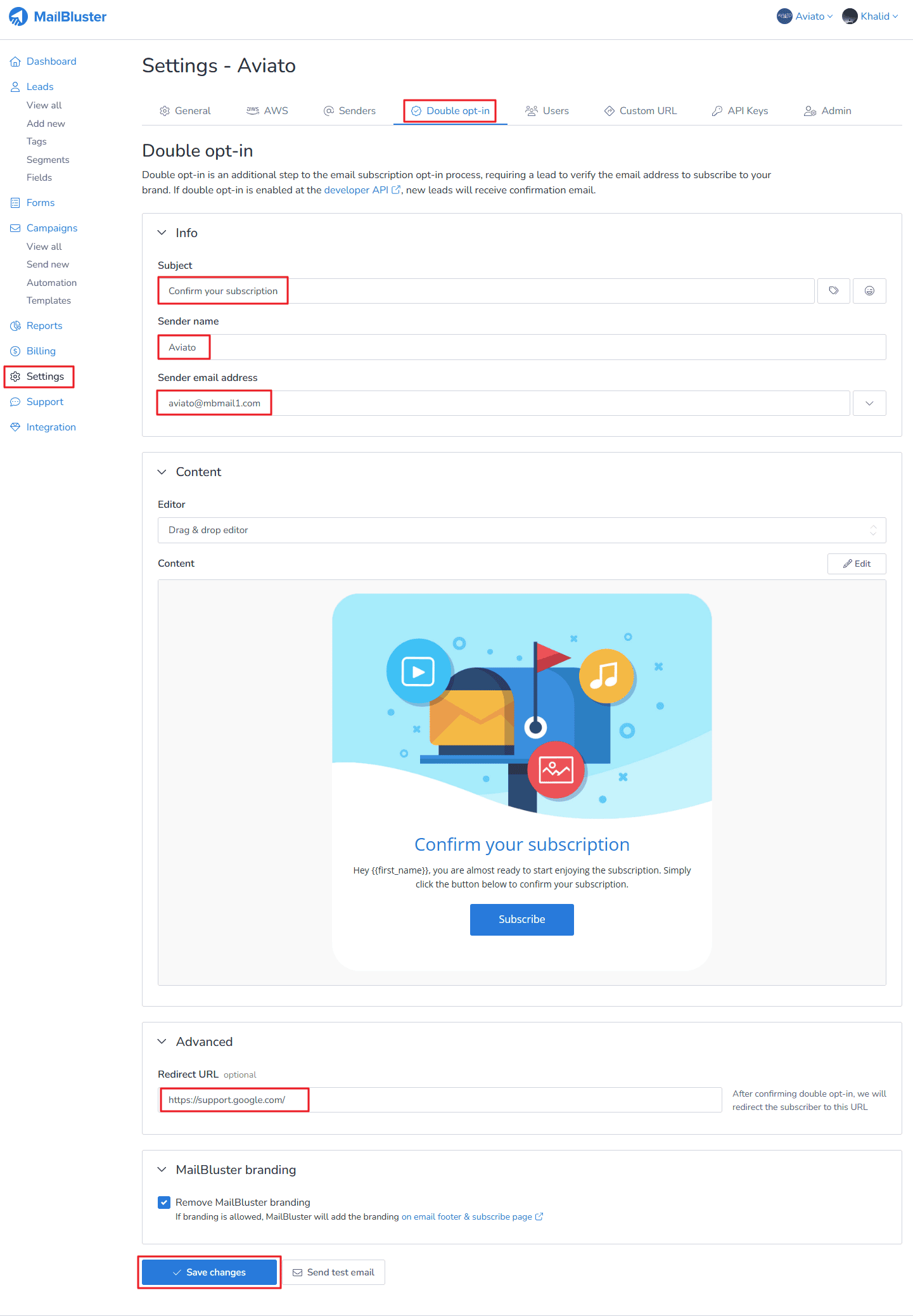913x1316 pixels.
Task: Click the merge tag icon beside Subject
Action: point(834,291)
